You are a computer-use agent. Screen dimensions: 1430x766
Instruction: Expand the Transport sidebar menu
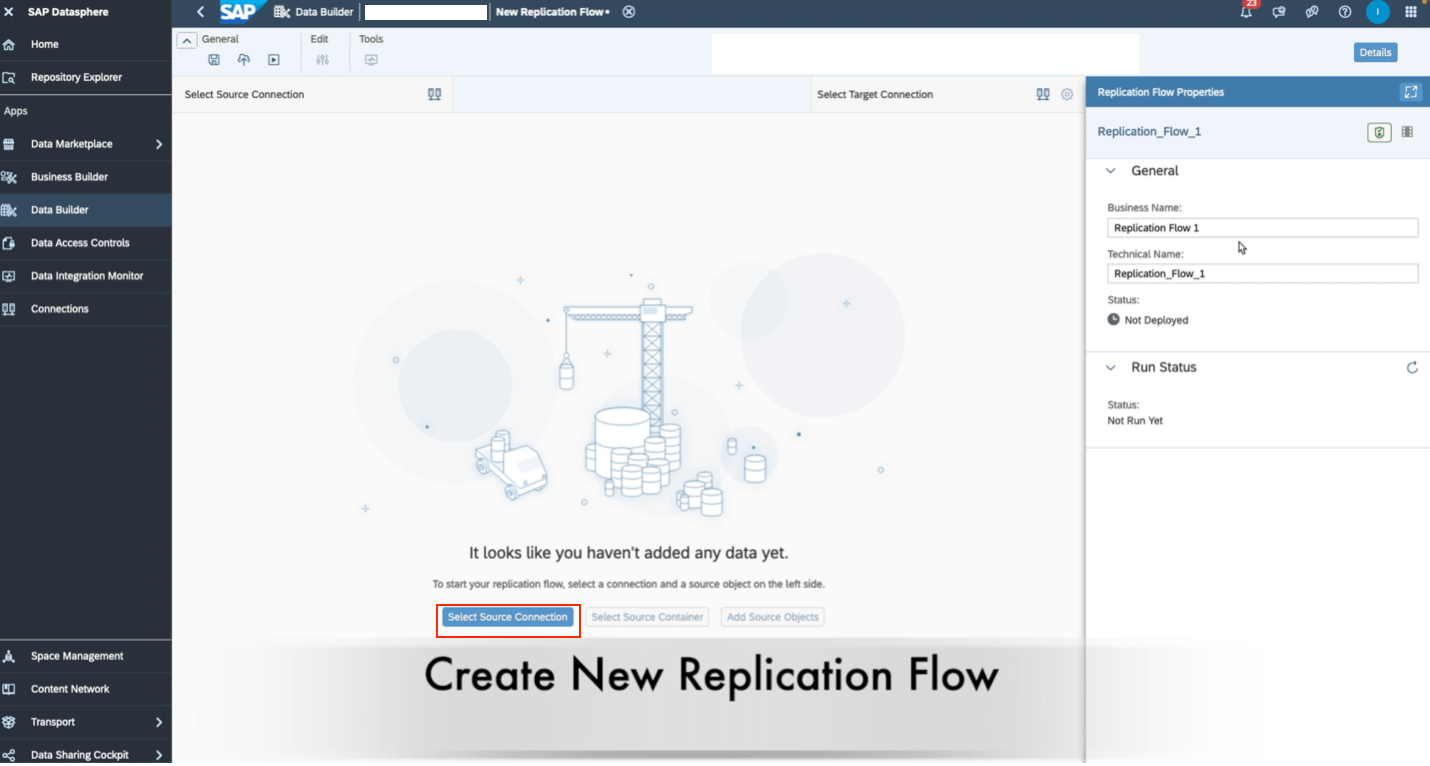coord(158,721)
